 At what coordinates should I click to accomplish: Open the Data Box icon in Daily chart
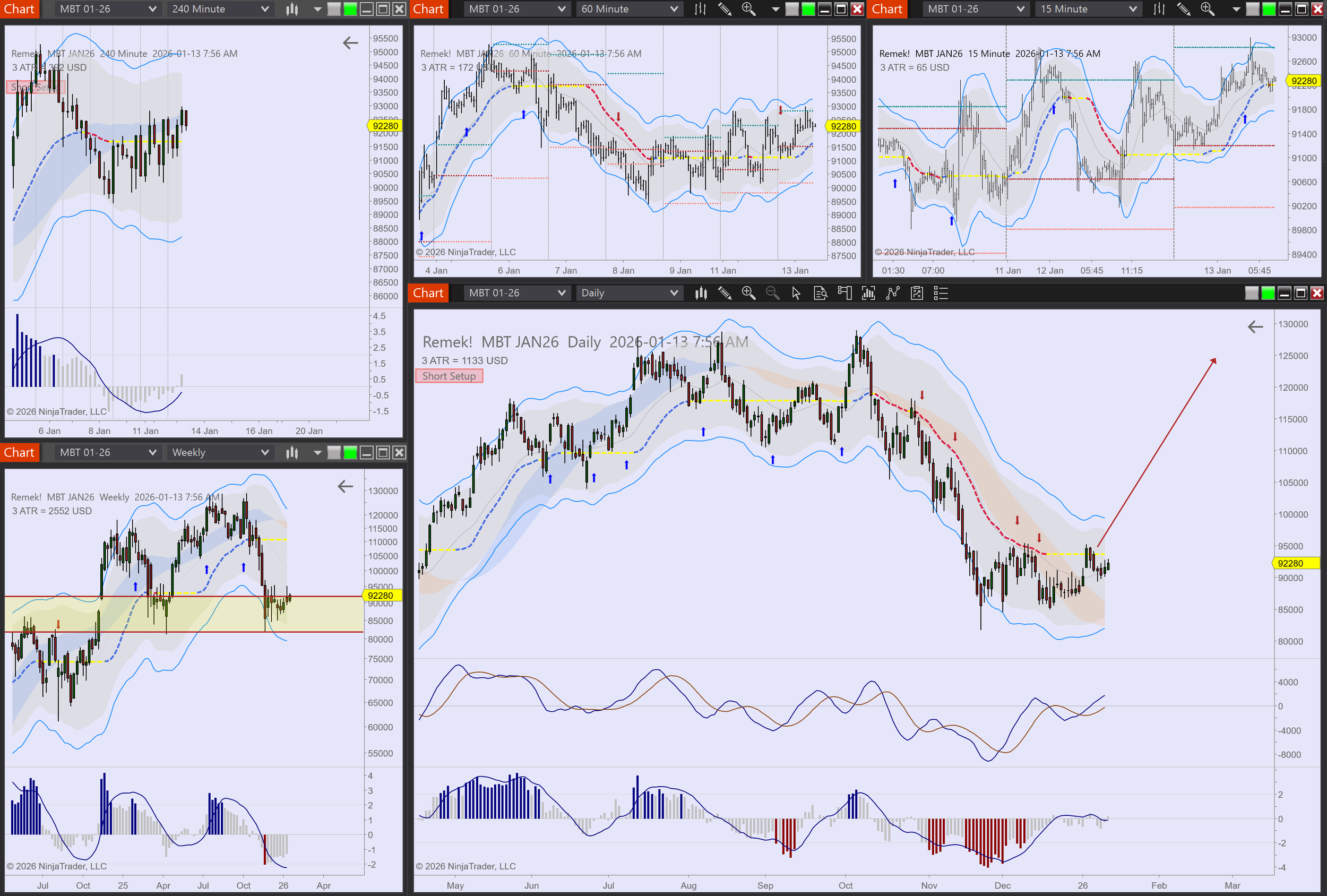pos(821,293)
